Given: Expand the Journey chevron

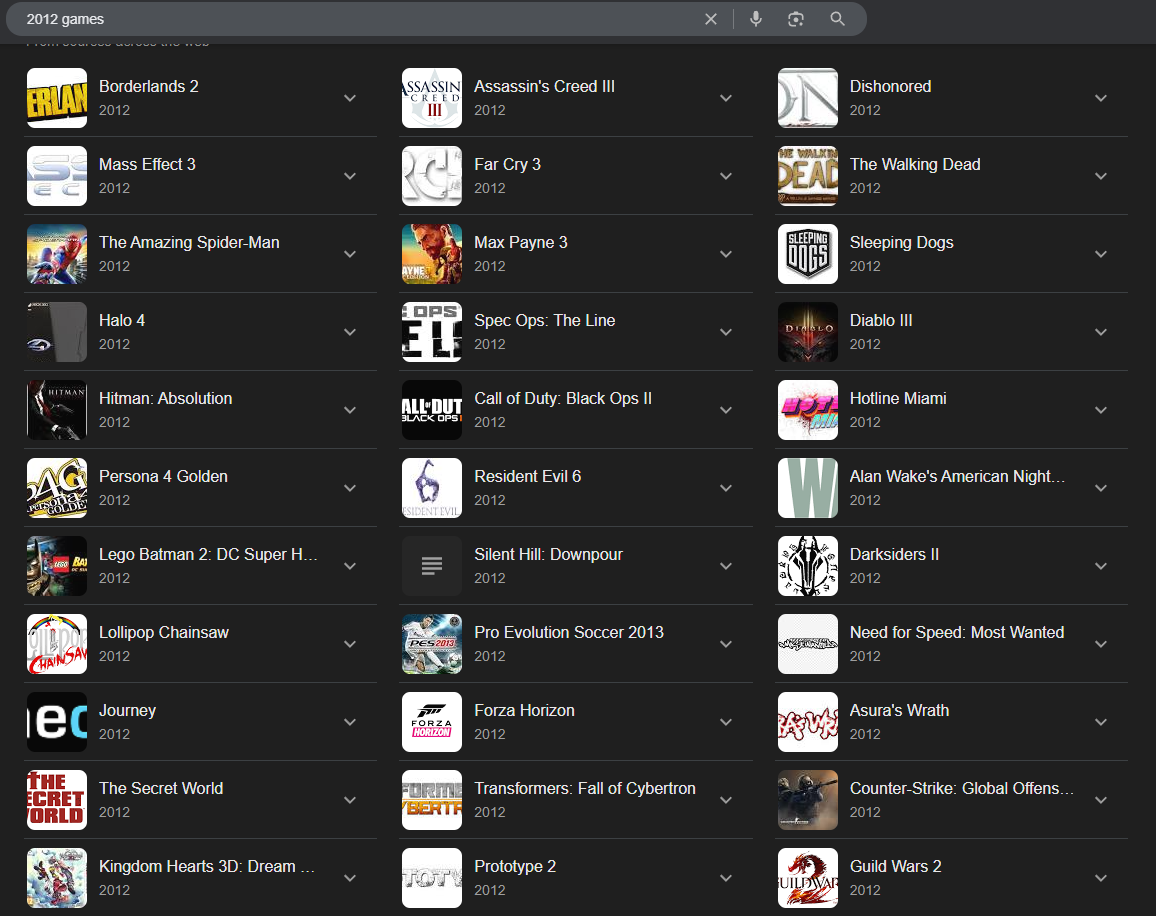Looking at the screenshot, I should click(x=350, y=722).
